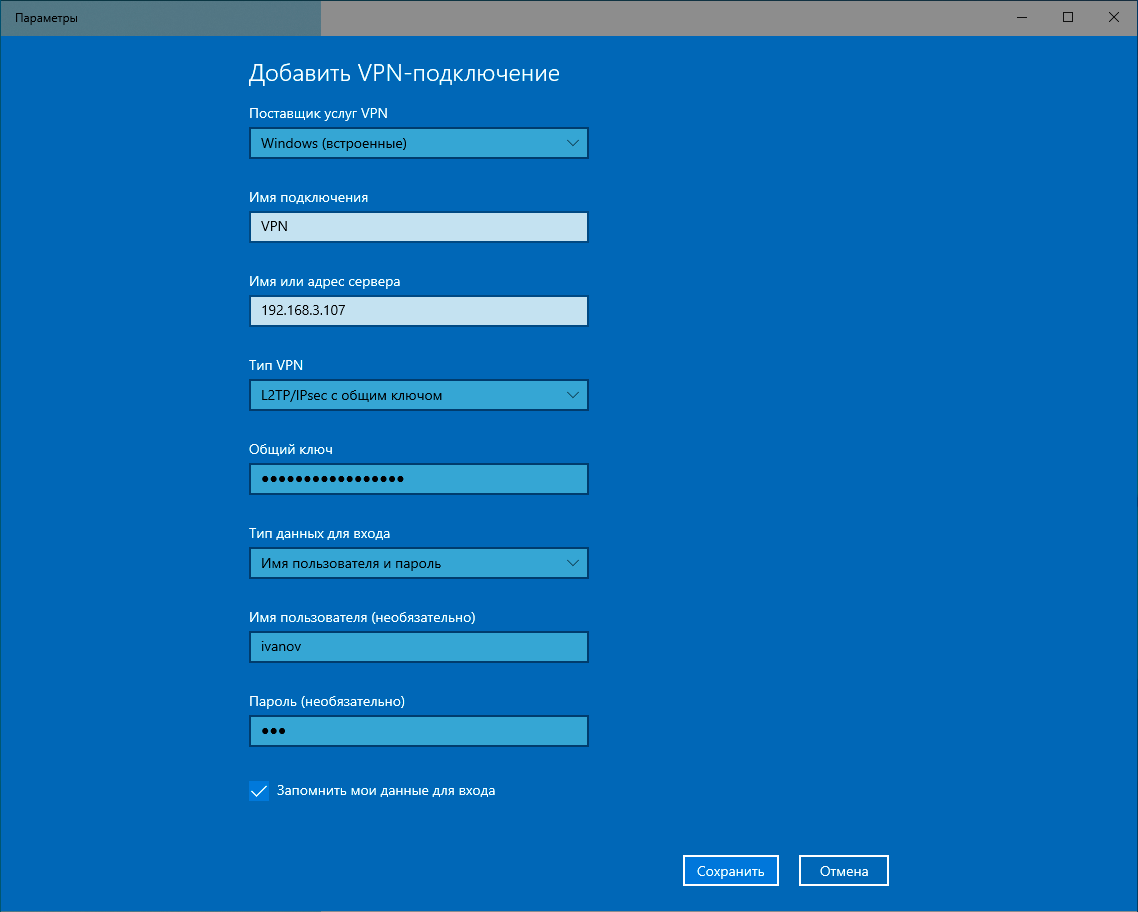Image resolution: width=1138 pixels, height=912 pixels.
Task: Focus the "Имя подключения" field containing VPN
Action: click(418, 227)
